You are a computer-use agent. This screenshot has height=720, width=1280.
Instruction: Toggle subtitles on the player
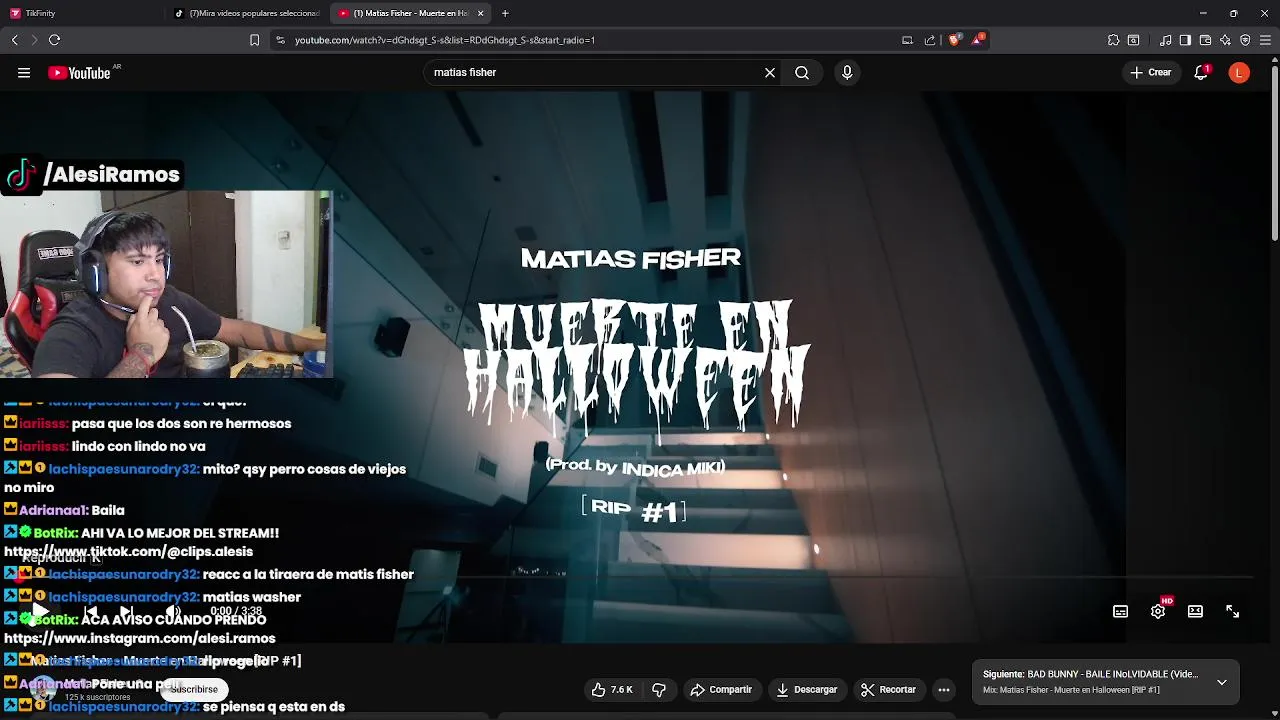click(x=1121, y=611)
